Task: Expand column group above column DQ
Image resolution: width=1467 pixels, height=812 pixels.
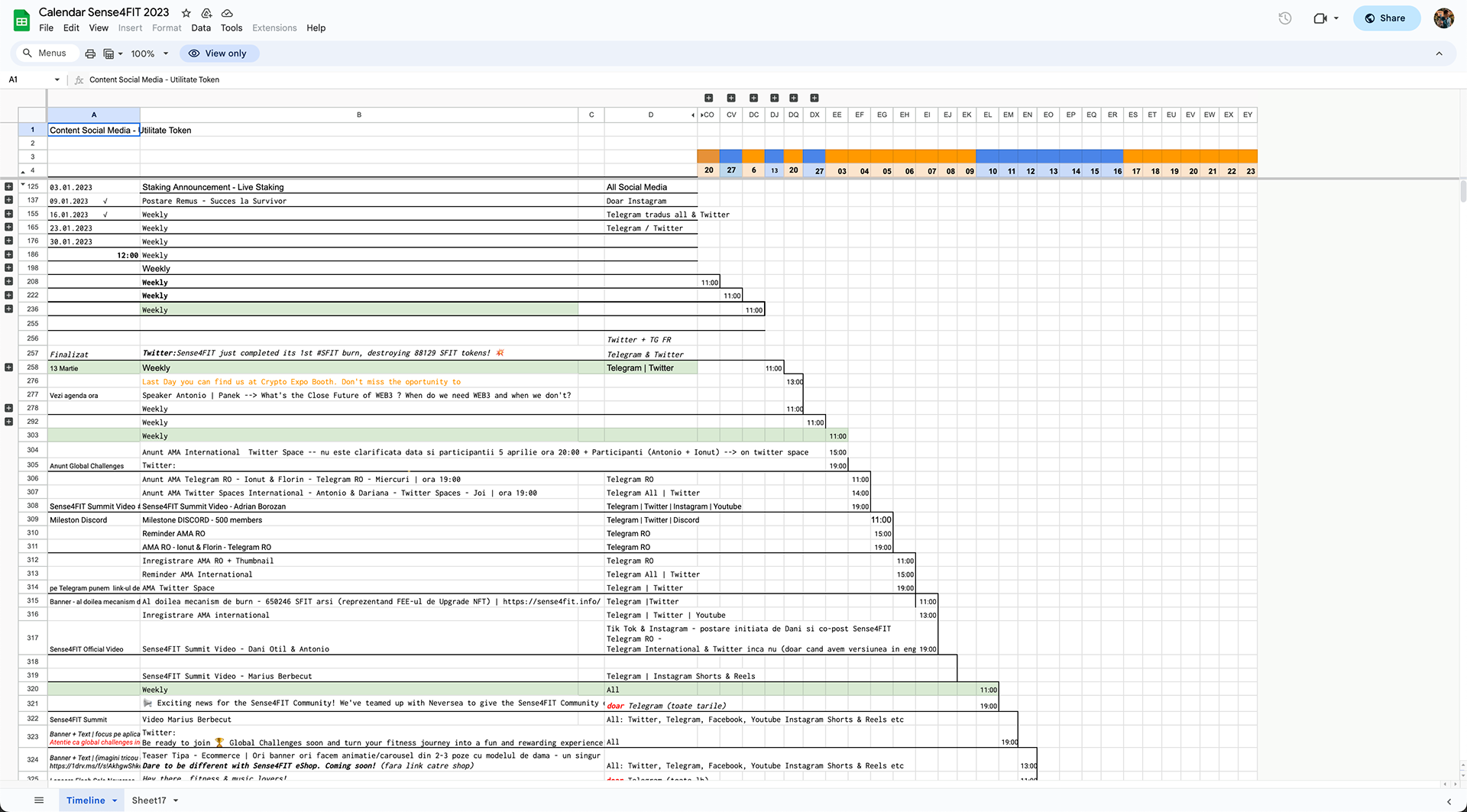Action: click(793, 98)
